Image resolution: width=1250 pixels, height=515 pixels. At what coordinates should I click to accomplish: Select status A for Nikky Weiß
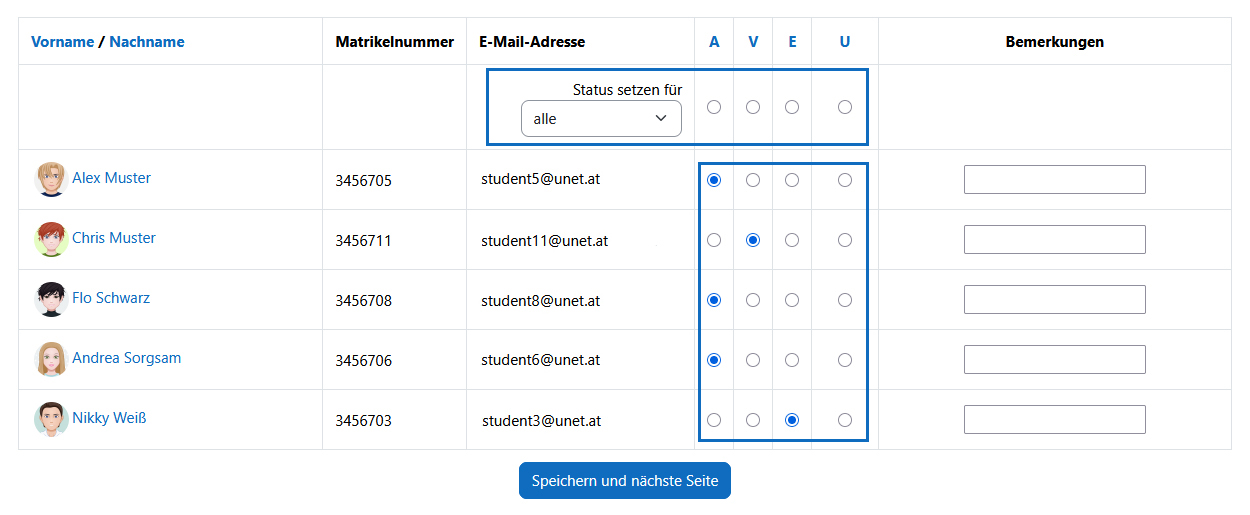click(x=714, y=420)
